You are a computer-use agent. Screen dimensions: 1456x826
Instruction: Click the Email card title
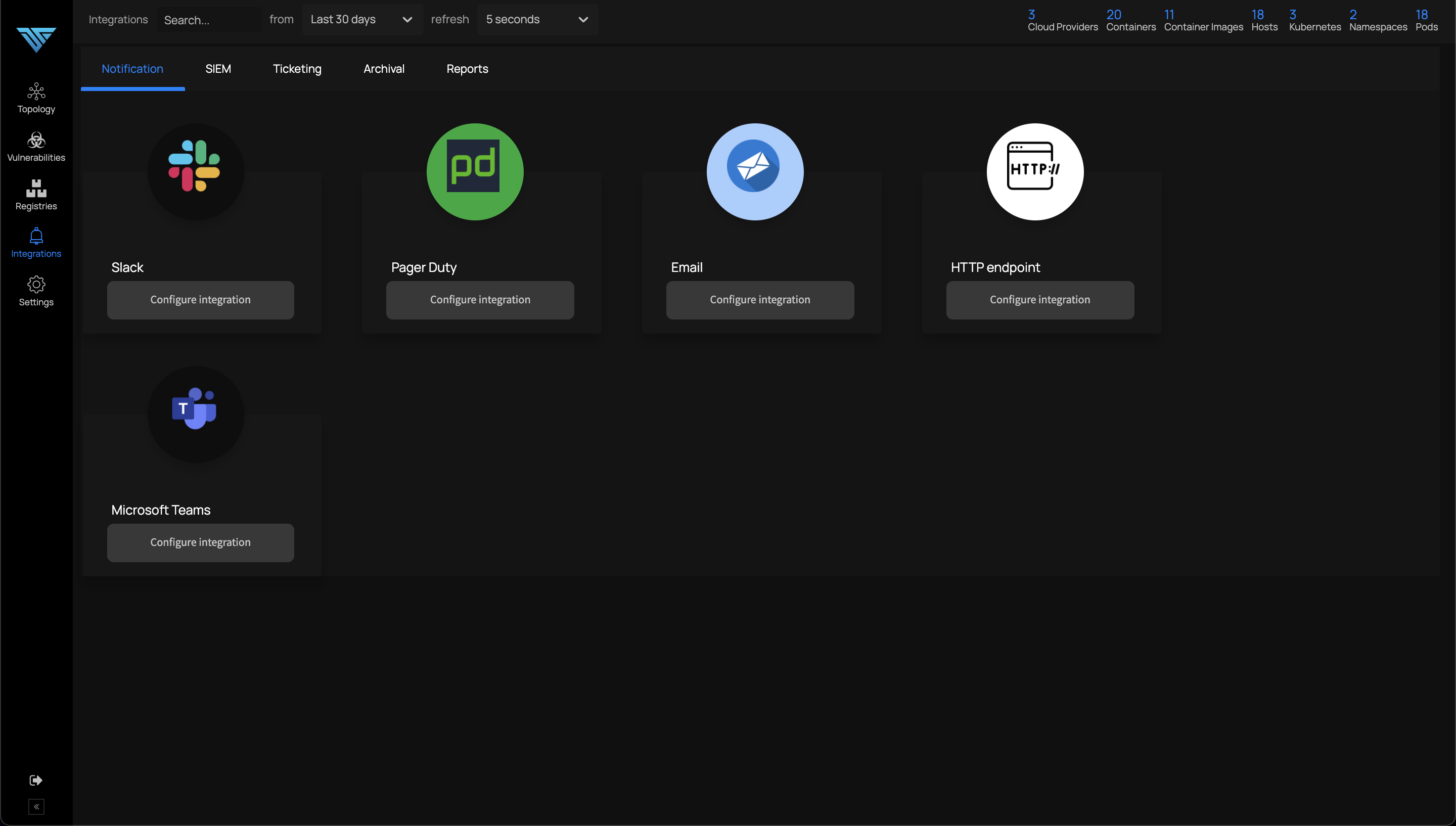pyautogui.click(x=687, y=267)
